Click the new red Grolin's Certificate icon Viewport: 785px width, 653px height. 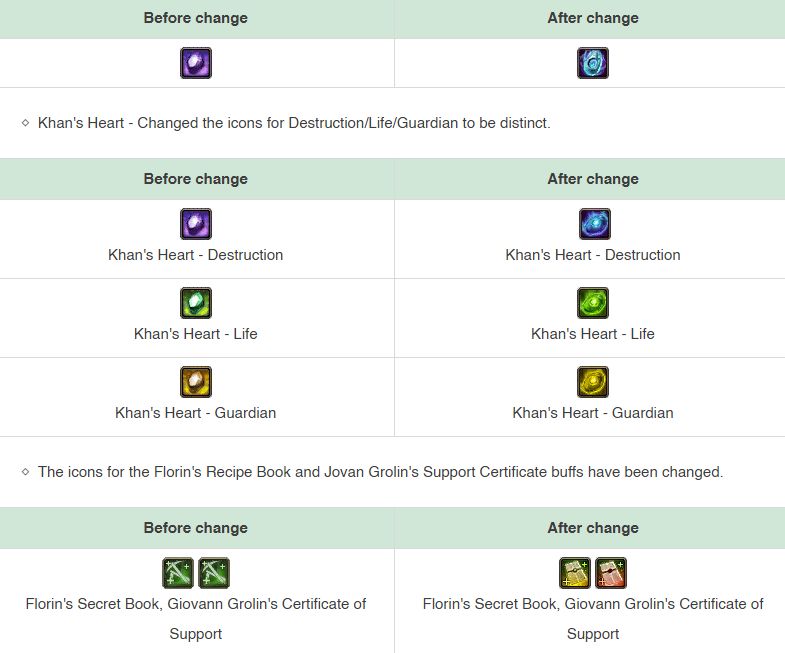[x=611, y=573]
